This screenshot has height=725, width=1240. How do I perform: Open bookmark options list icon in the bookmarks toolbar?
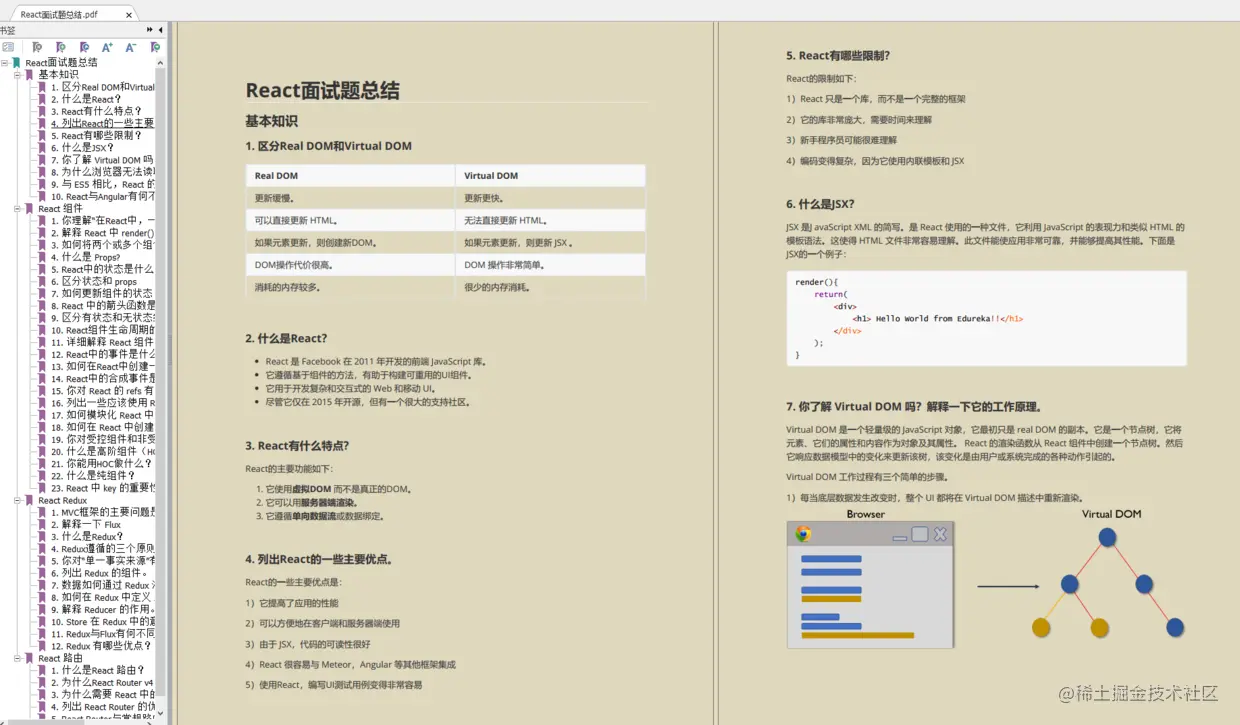(8, 47)
